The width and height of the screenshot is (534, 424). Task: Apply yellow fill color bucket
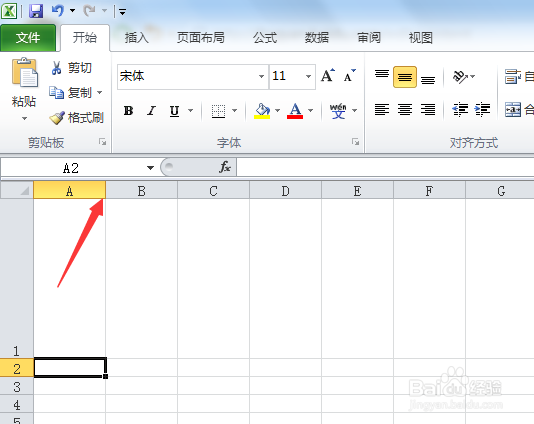[262, 111]
